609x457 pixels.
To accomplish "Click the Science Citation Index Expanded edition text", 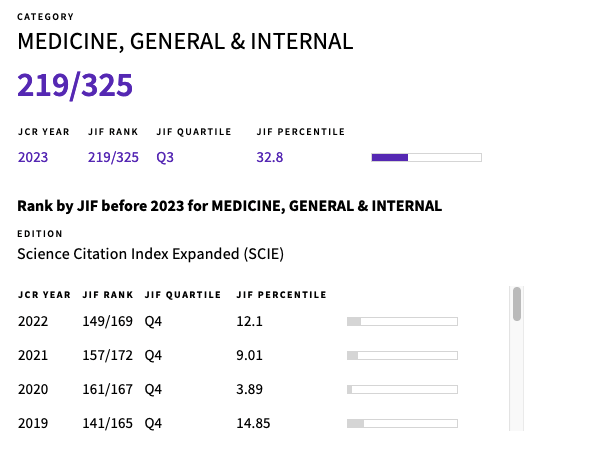I will click(151, 254).
